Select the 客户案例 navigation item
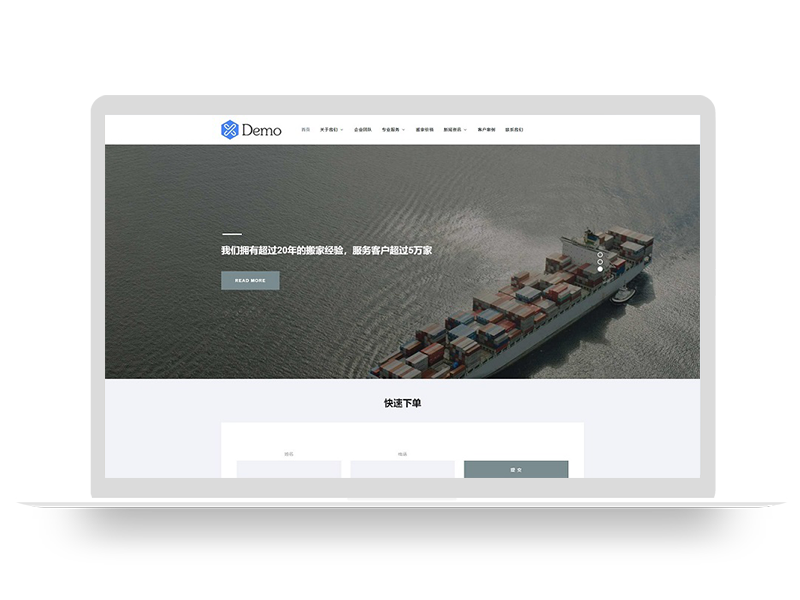Image resolution: width=800 pixels, height=600 pixels. click(486, 128)
